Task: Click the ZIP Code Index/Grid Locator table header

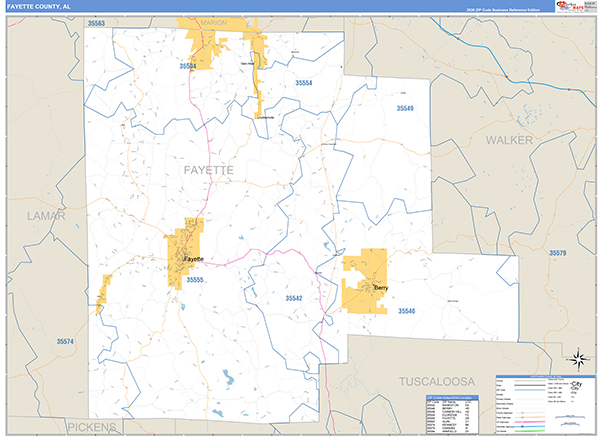Action: (452, 398)
